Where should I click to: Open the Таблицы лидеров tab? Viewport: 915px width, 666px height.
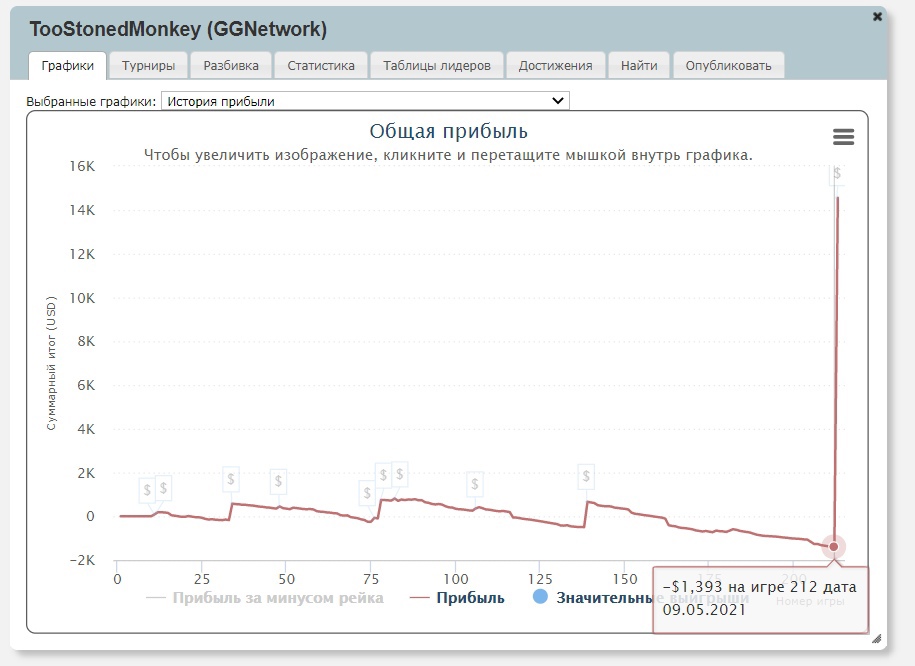point(437,66)
